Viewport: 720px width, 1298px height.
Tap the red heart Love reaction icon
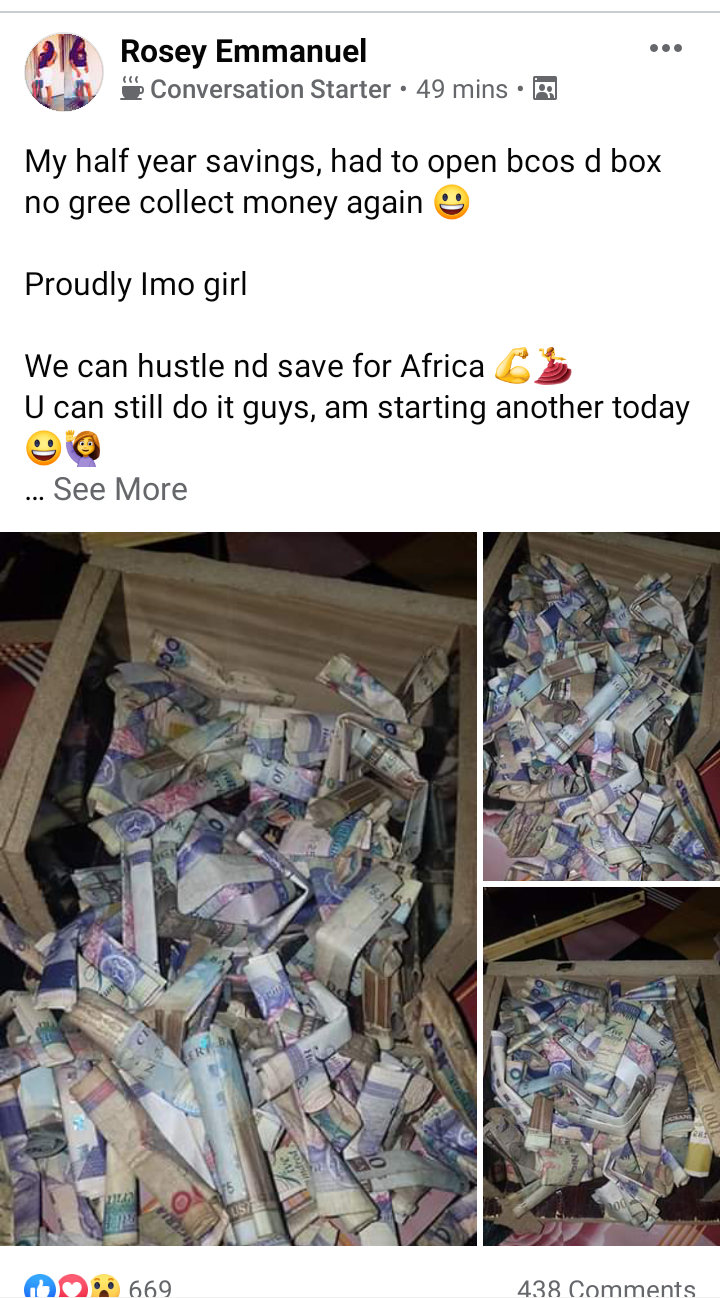(72, 1286)
